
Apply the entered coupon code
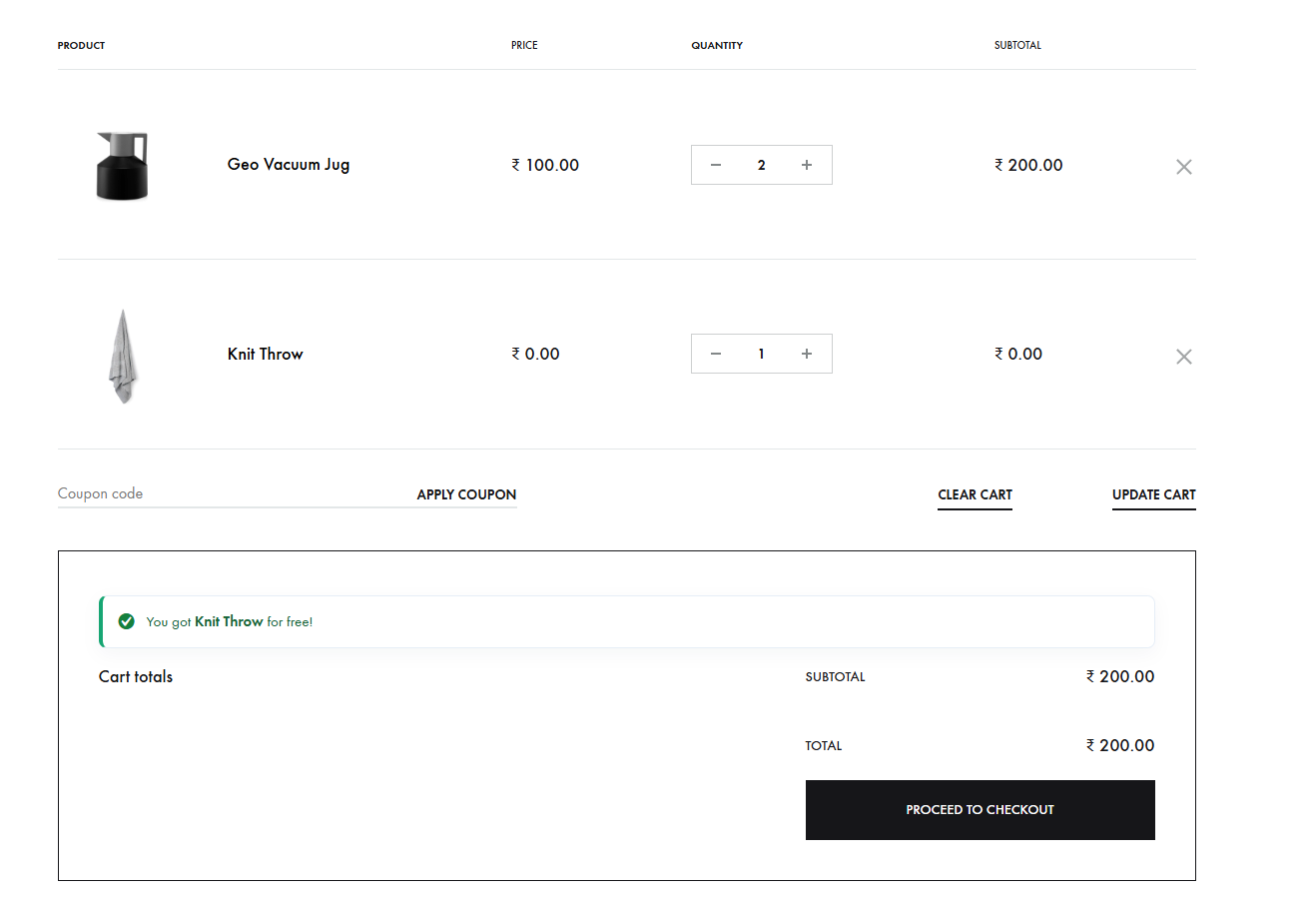coord(465,493)
